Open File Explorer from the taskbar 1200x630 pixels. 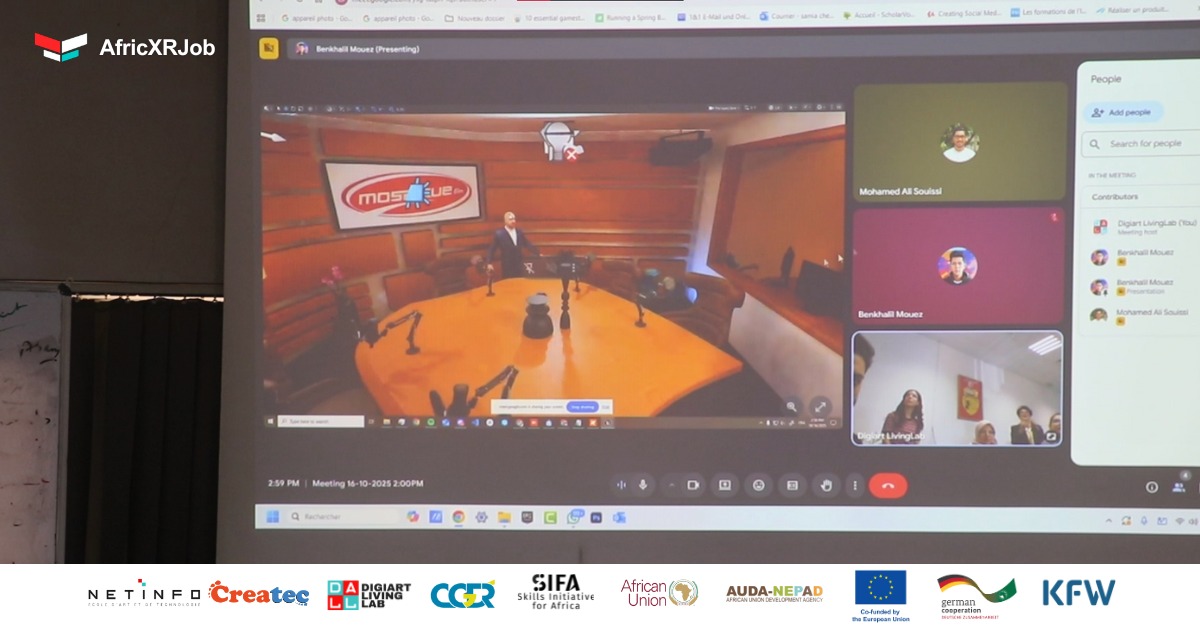click(504, 517)
